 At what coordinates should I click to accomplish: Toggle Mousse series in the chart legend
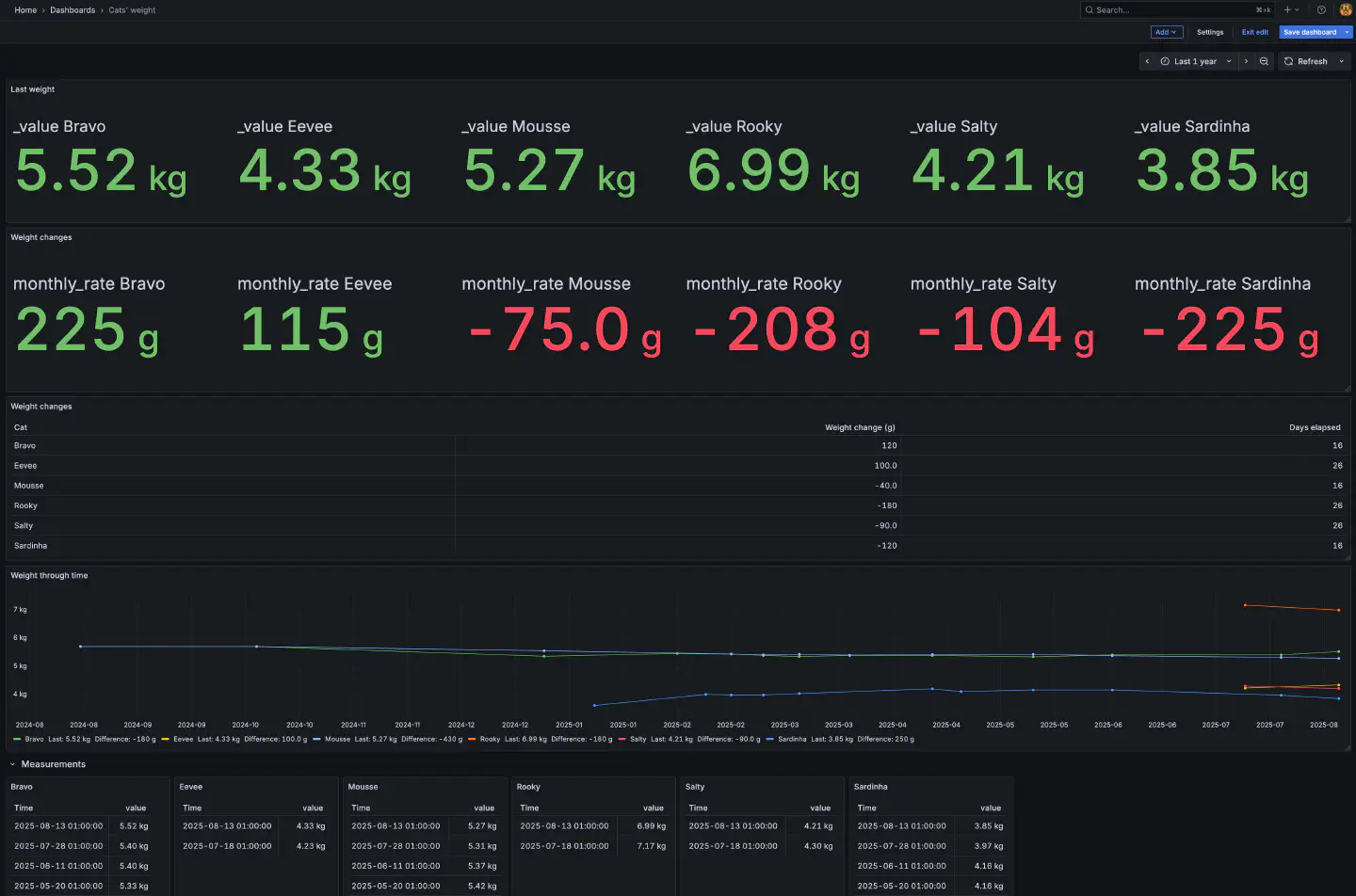coord(337,739)
